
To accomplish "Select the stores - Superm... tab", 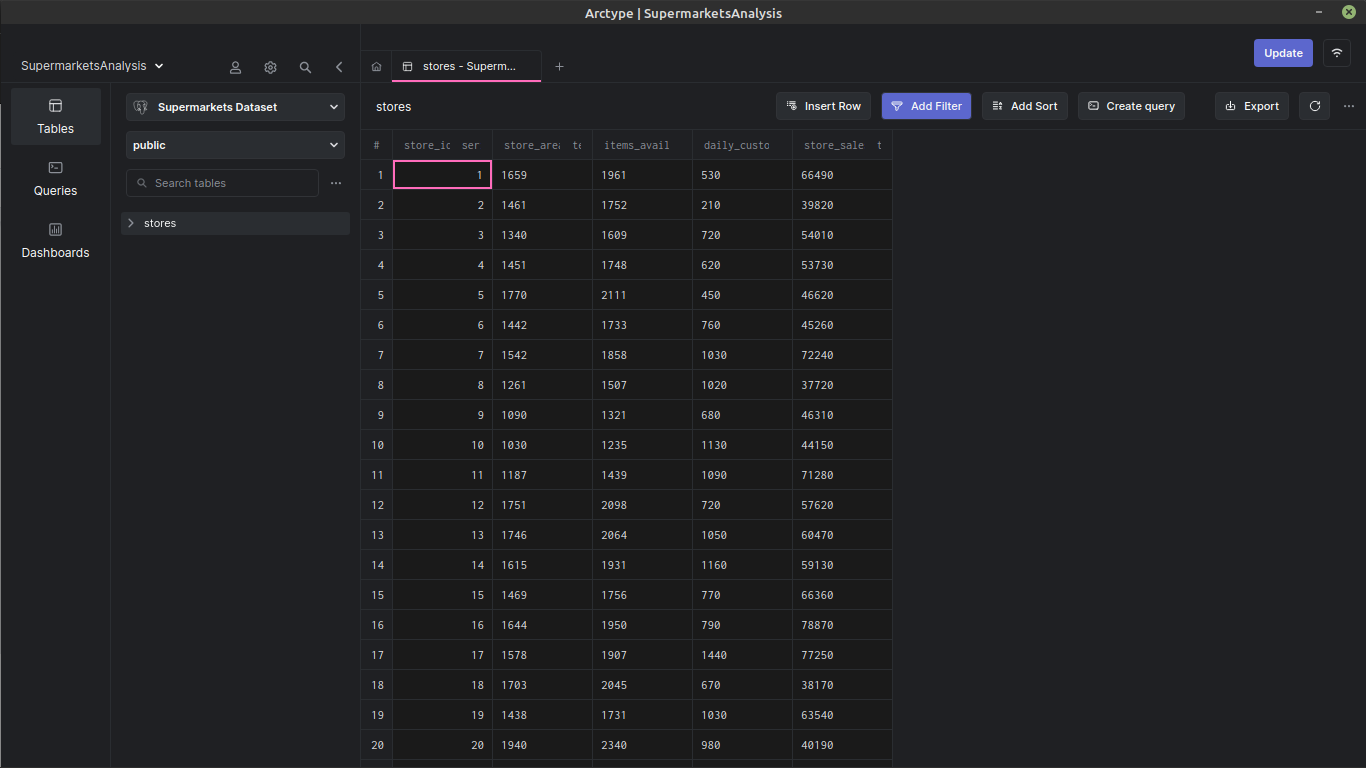I will tap(466, 65).
